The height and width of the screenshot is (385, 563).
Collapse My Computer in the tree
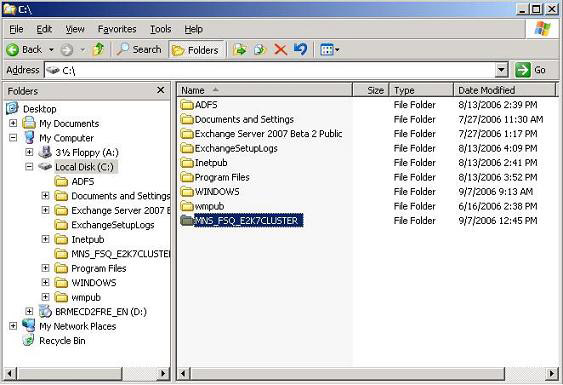pyautogui.click(x=13, y=138)
